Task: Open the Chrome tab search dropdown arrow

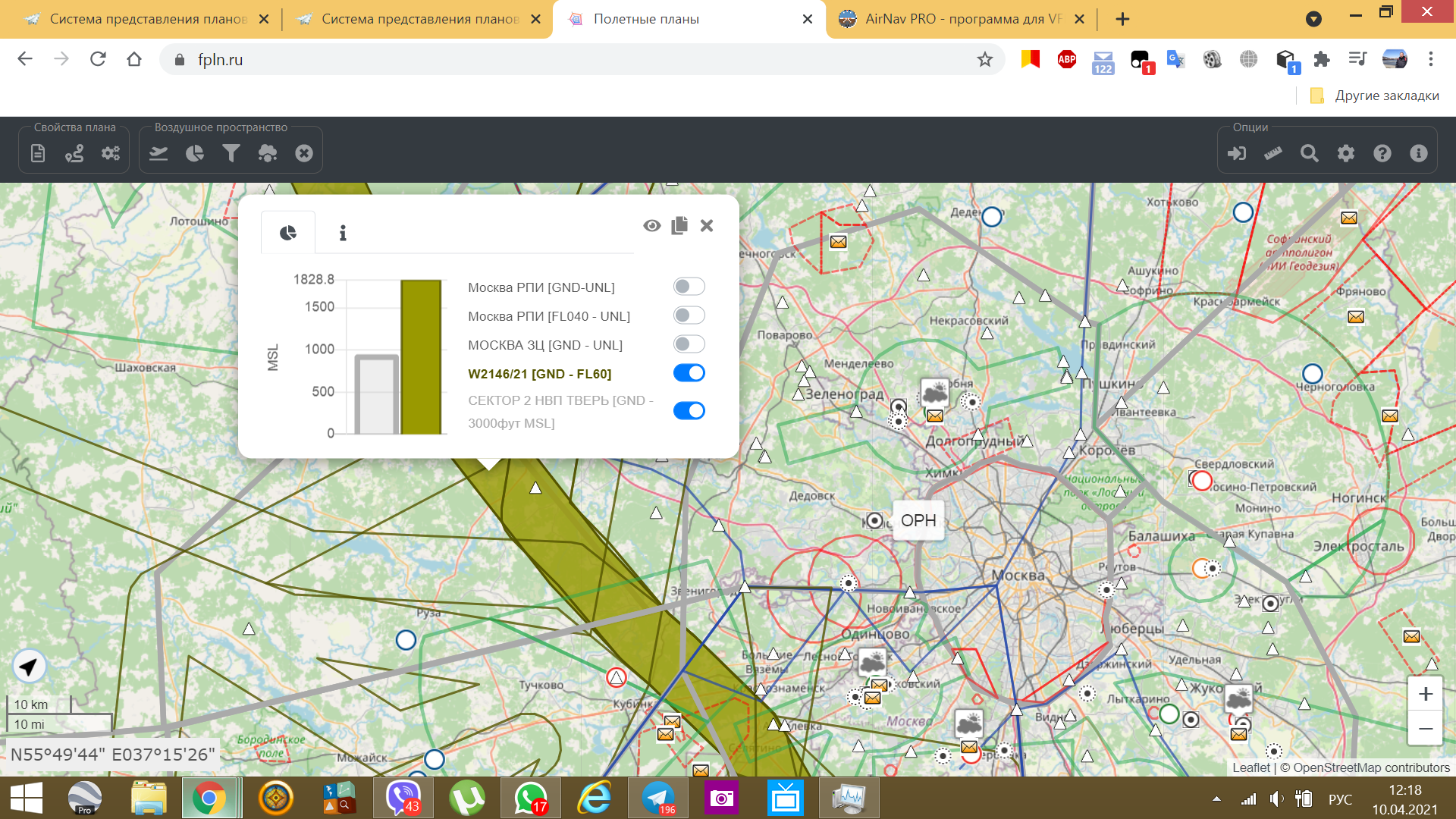Action: [1313, 19]
